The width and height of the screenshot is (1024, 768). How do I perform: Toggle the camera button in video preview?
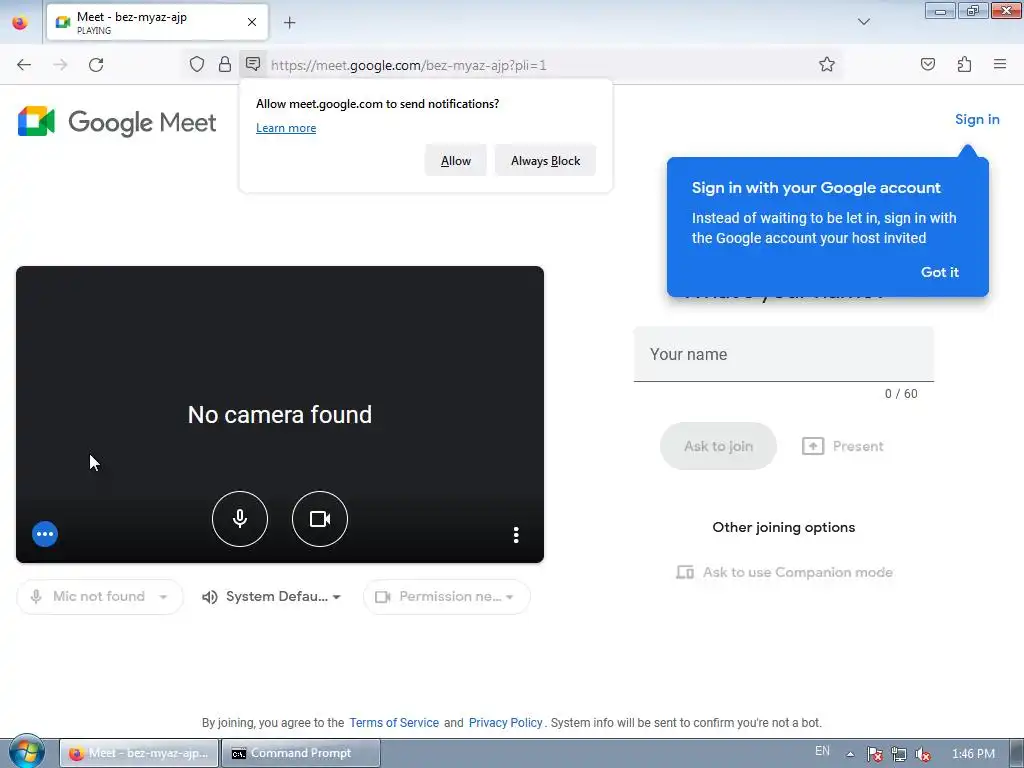coord(319,519)
